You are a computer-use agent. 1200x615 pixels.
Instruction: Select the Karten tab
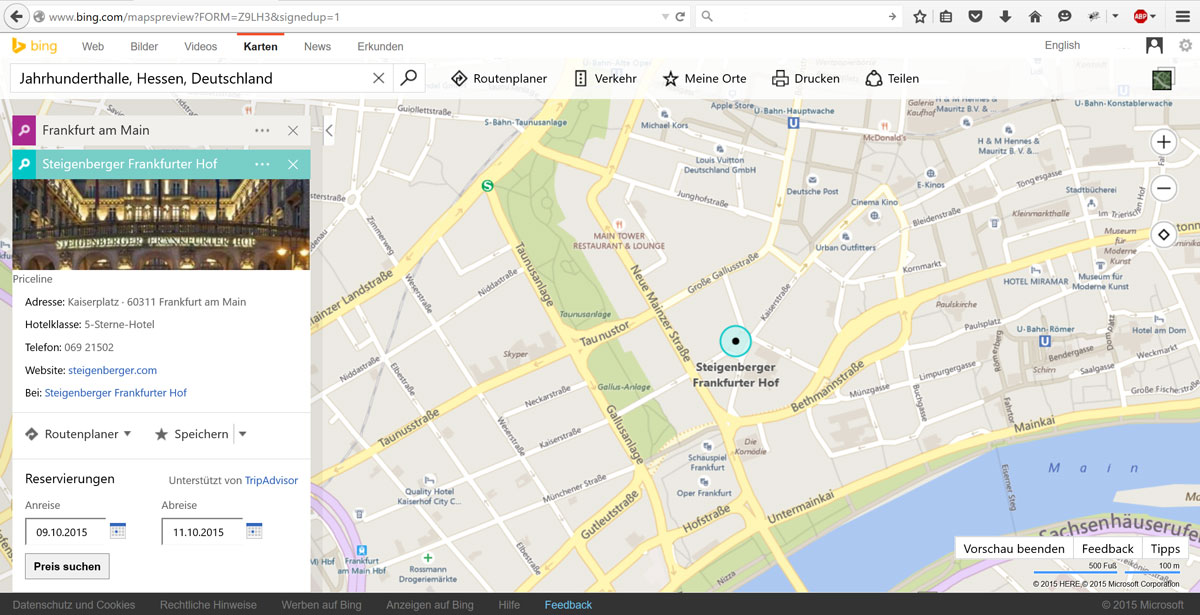coord(261,46)
